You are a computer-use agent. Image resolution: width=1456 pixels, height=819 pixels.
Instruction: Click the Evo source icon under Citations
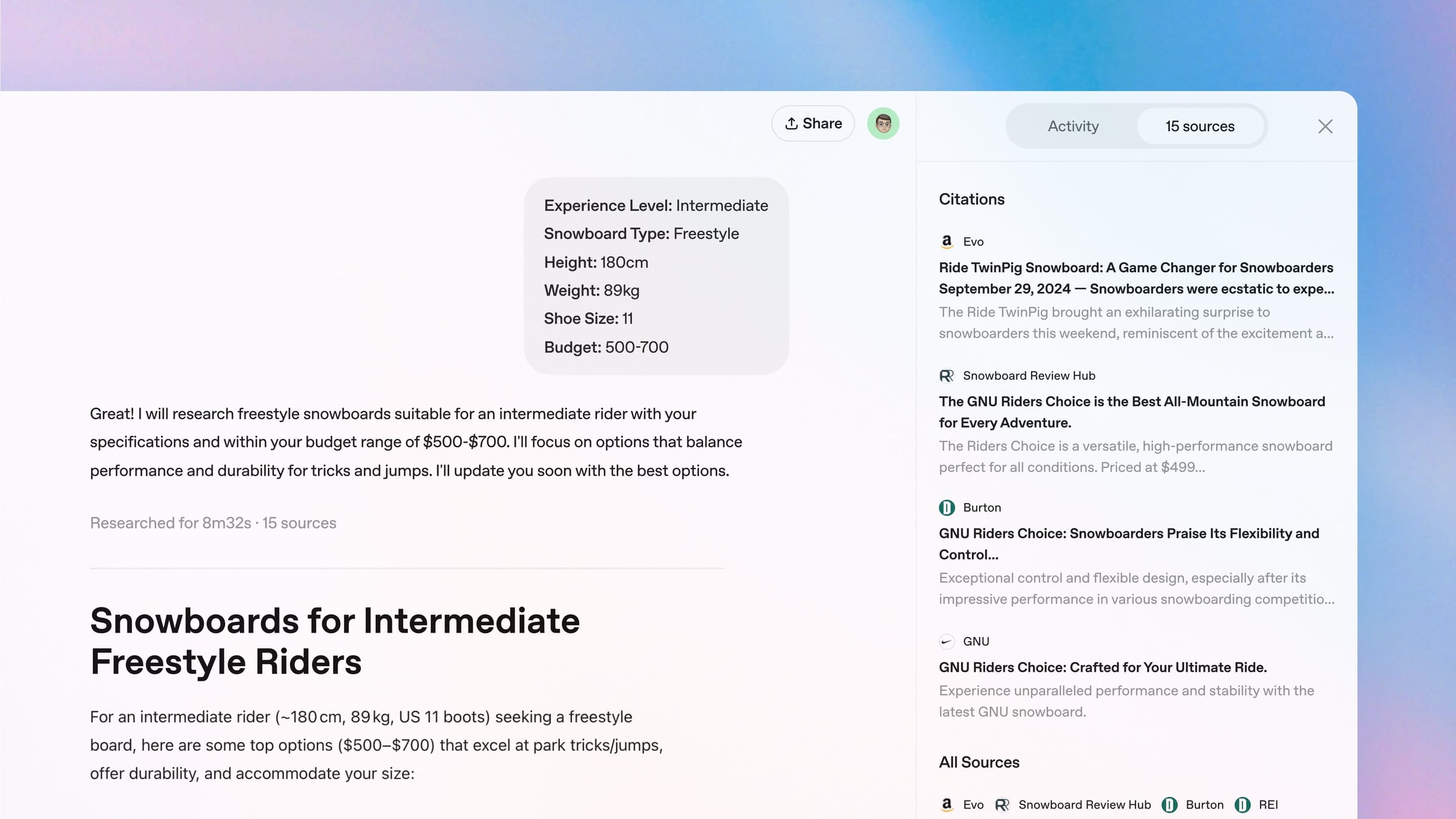click(x=946, y=241)
